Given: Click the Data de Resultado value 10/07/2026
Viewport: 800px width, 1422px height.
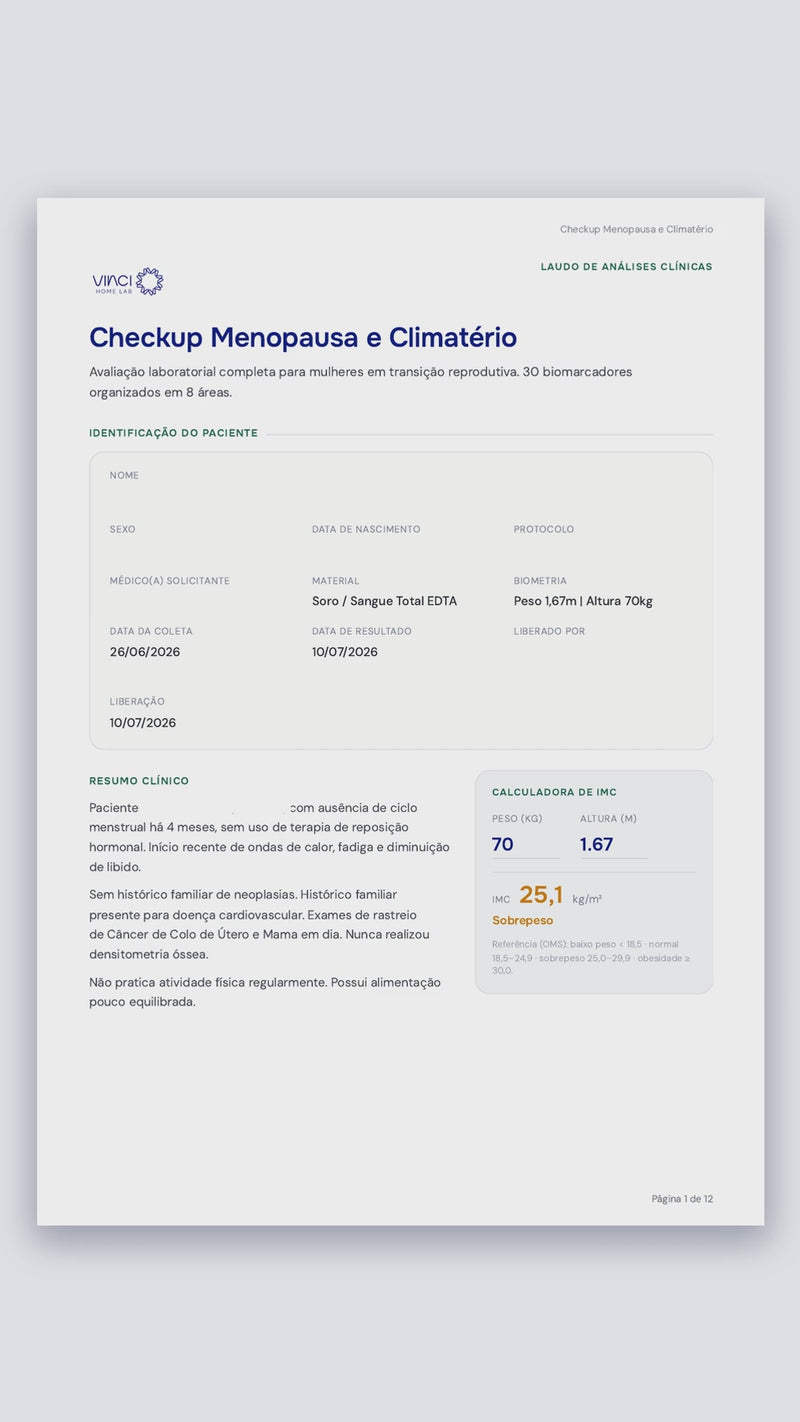Looking at the screenshot, I should pos(345,652).
